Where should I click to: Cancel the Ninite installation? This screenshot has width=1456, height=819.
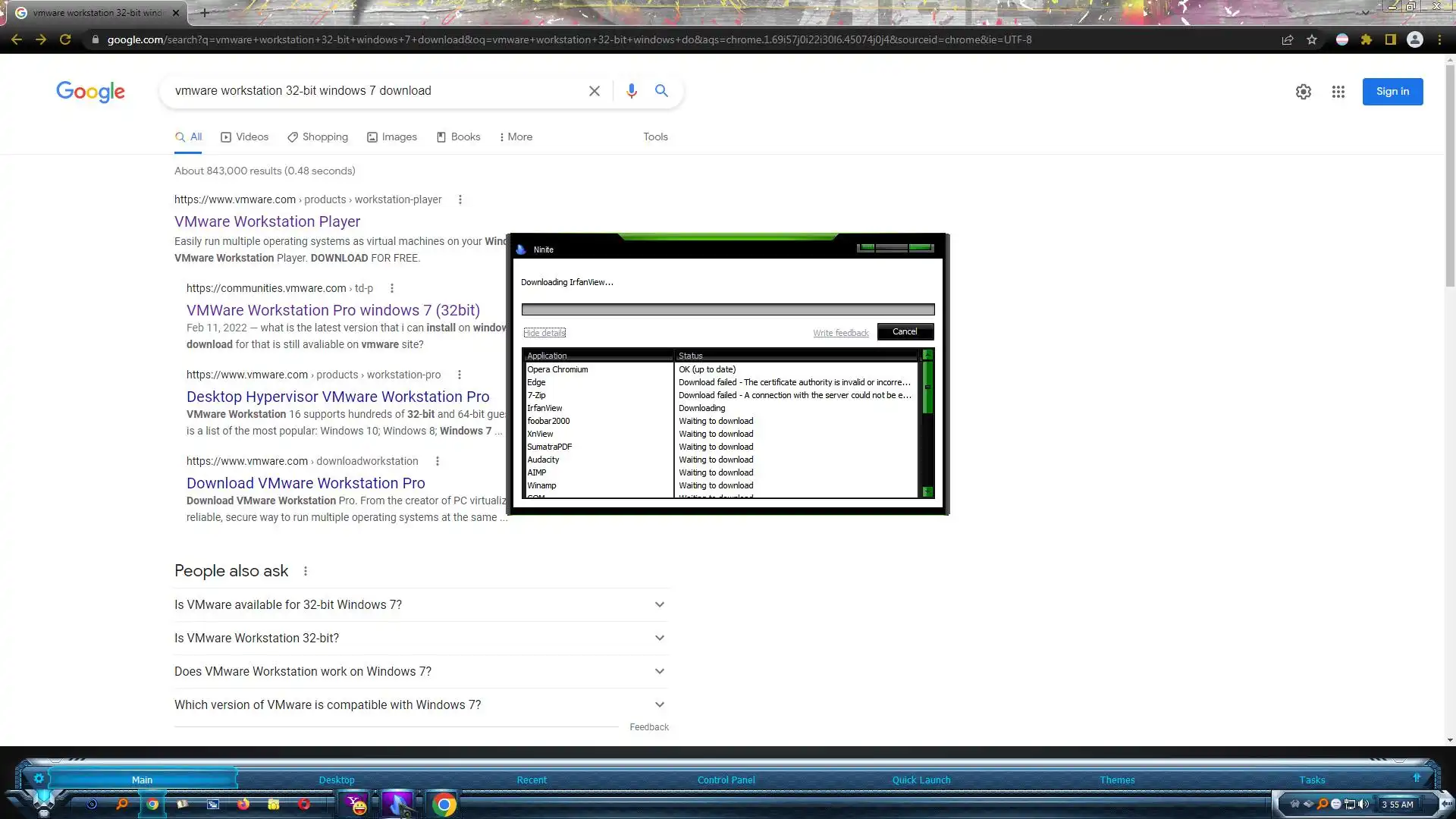pos(905,331)
